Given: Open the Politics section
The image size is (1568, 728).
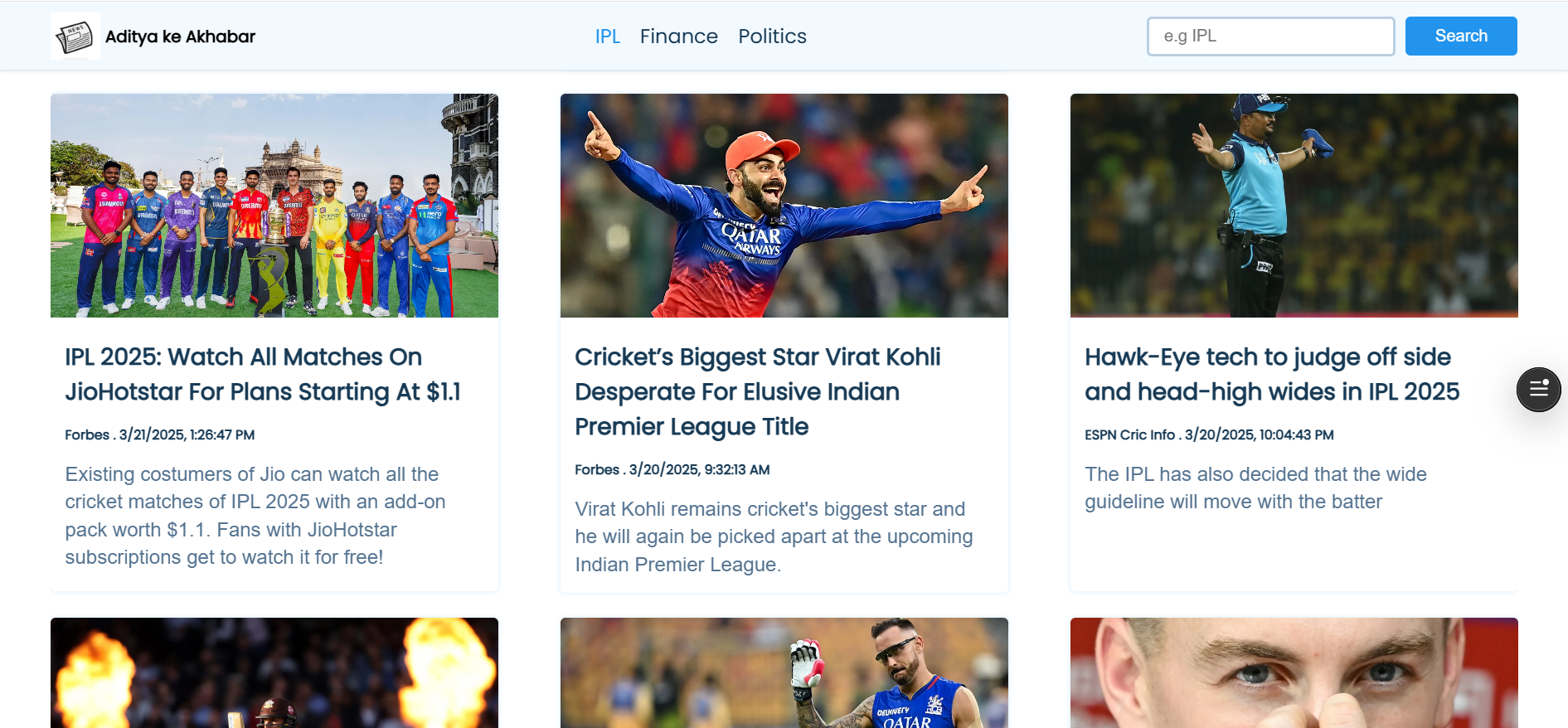Looking at the screenshot, I should tap(772, 36).
